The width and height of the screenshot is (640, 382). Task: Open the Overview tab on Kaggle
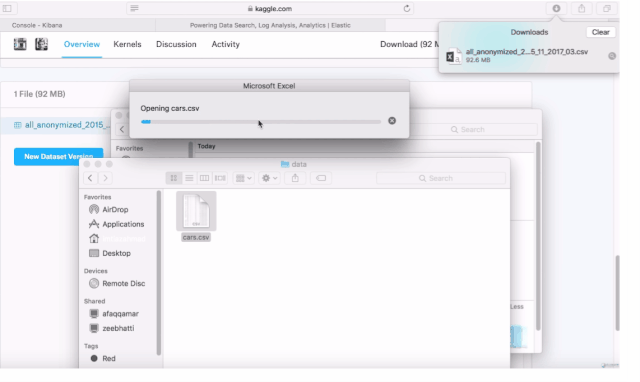click(82, 44)
